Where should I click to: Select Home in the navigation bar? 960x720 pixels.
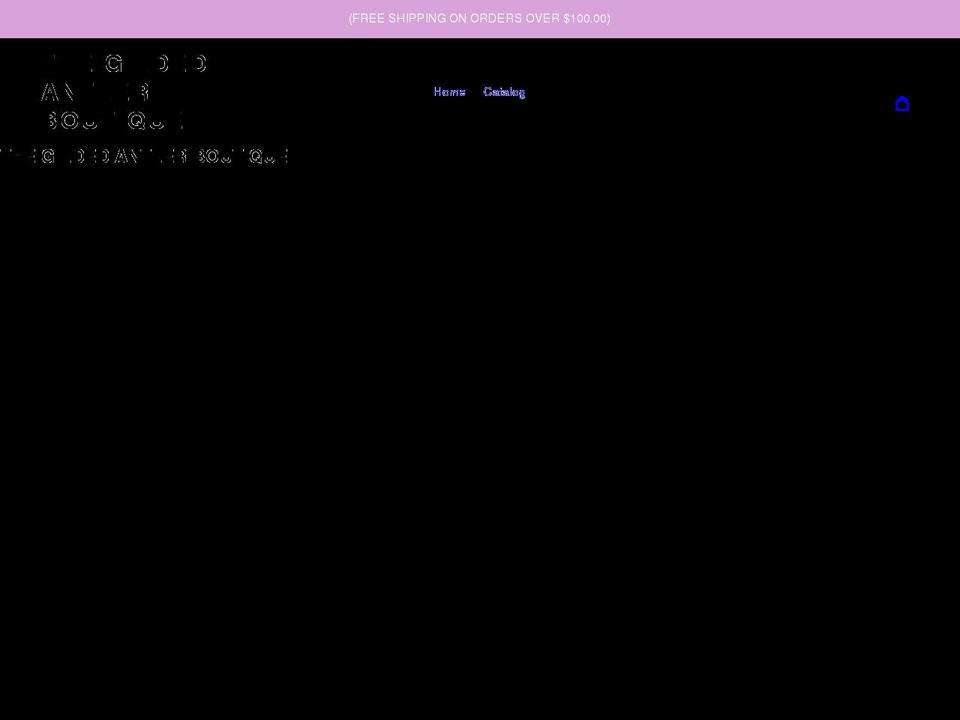coord(449,92)
